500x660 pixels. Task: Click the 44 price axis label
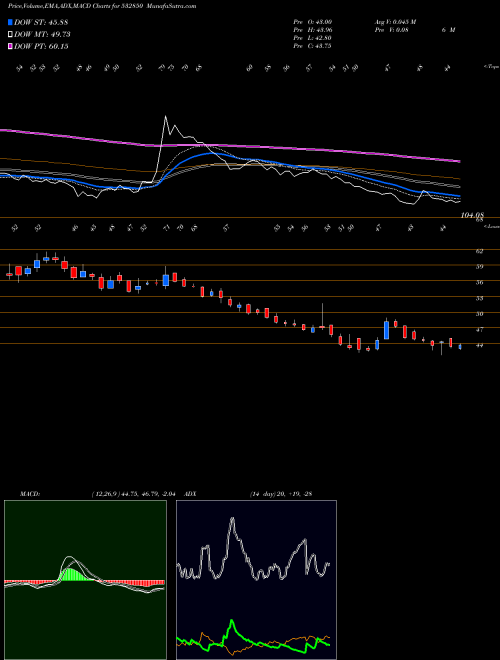479,345
